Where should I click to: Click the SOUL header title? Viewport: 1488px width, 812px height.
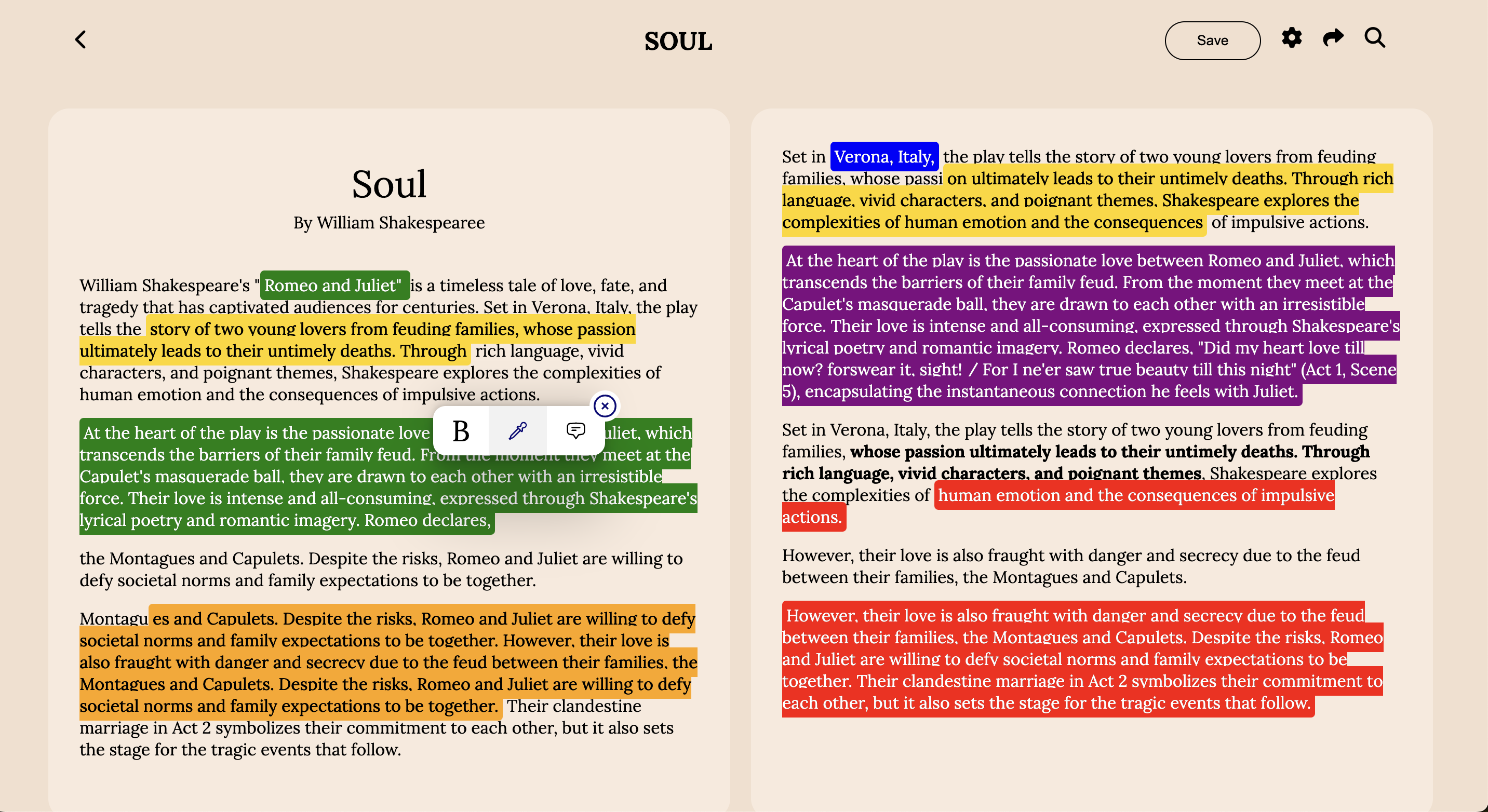(x=678, y=41)
